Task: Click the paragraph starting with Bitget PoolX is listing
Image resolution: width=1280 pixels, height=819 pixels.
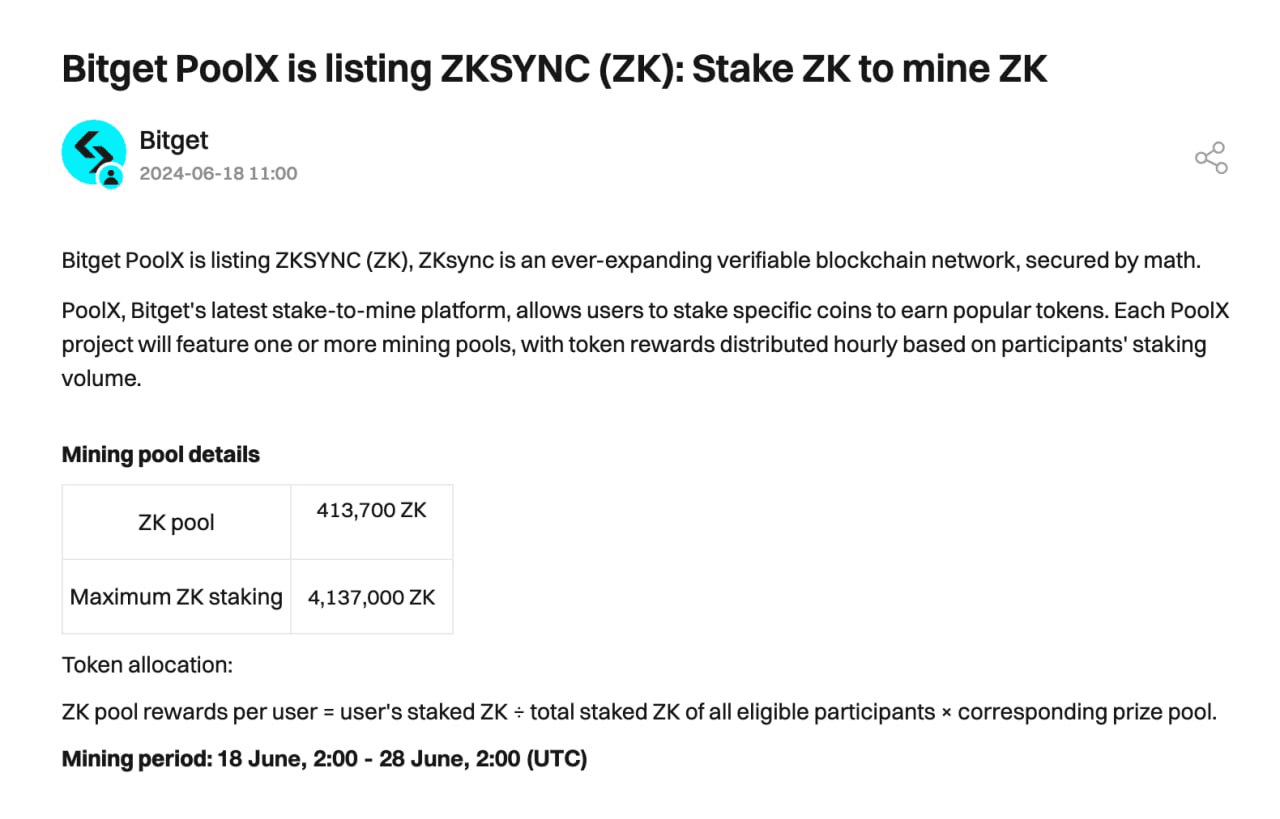Action: tap(631, 262)
